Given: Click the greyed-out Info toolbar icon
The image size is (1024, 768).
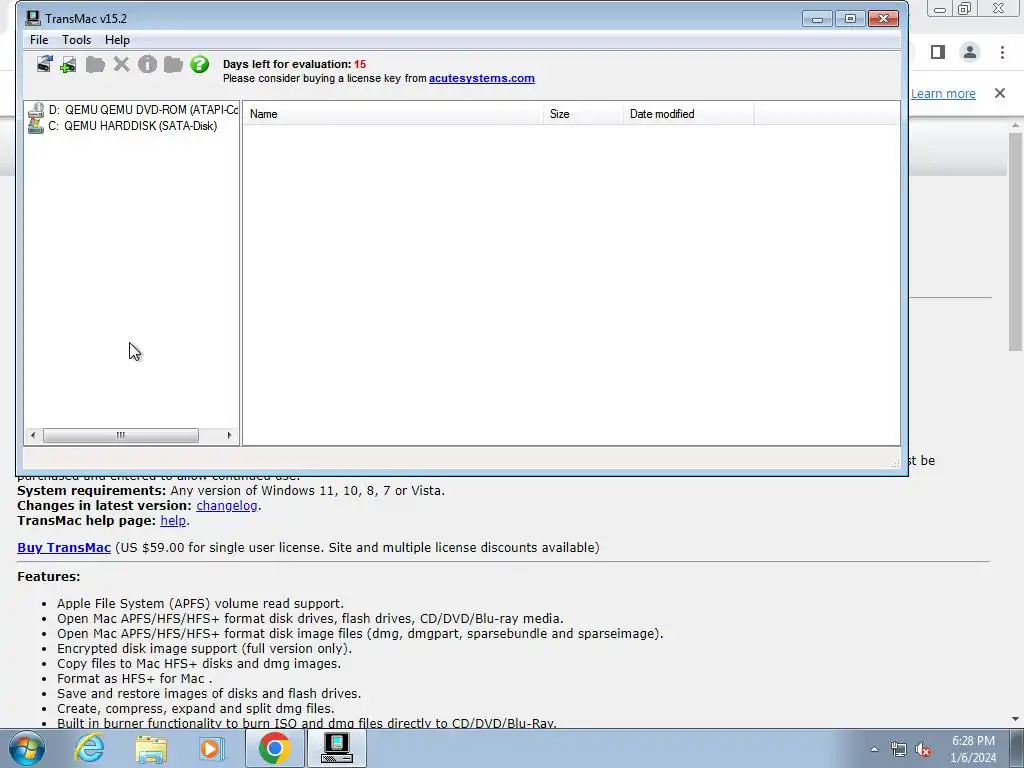Looking at the screenshot, I should click(x=148, y=64).
